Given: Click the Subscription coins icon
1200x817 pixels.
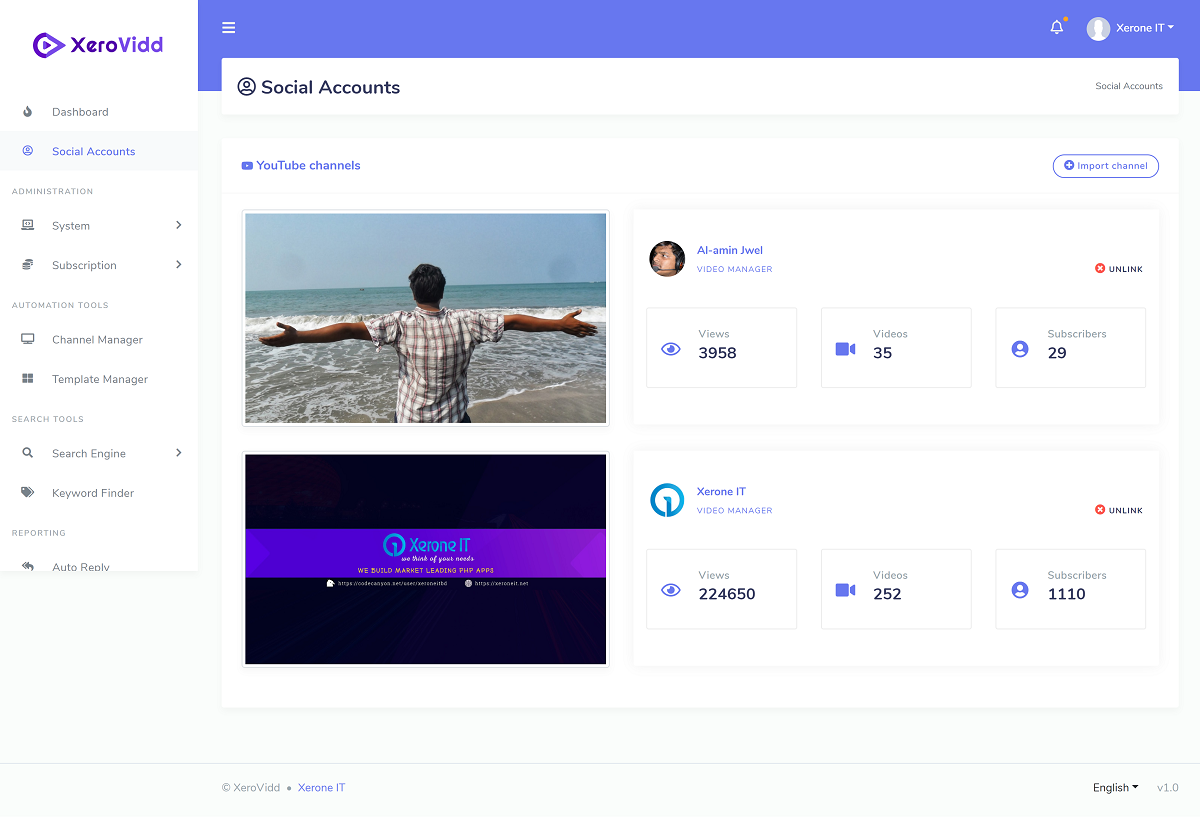Looking at the screenshot, I should [x=28, y=265].
